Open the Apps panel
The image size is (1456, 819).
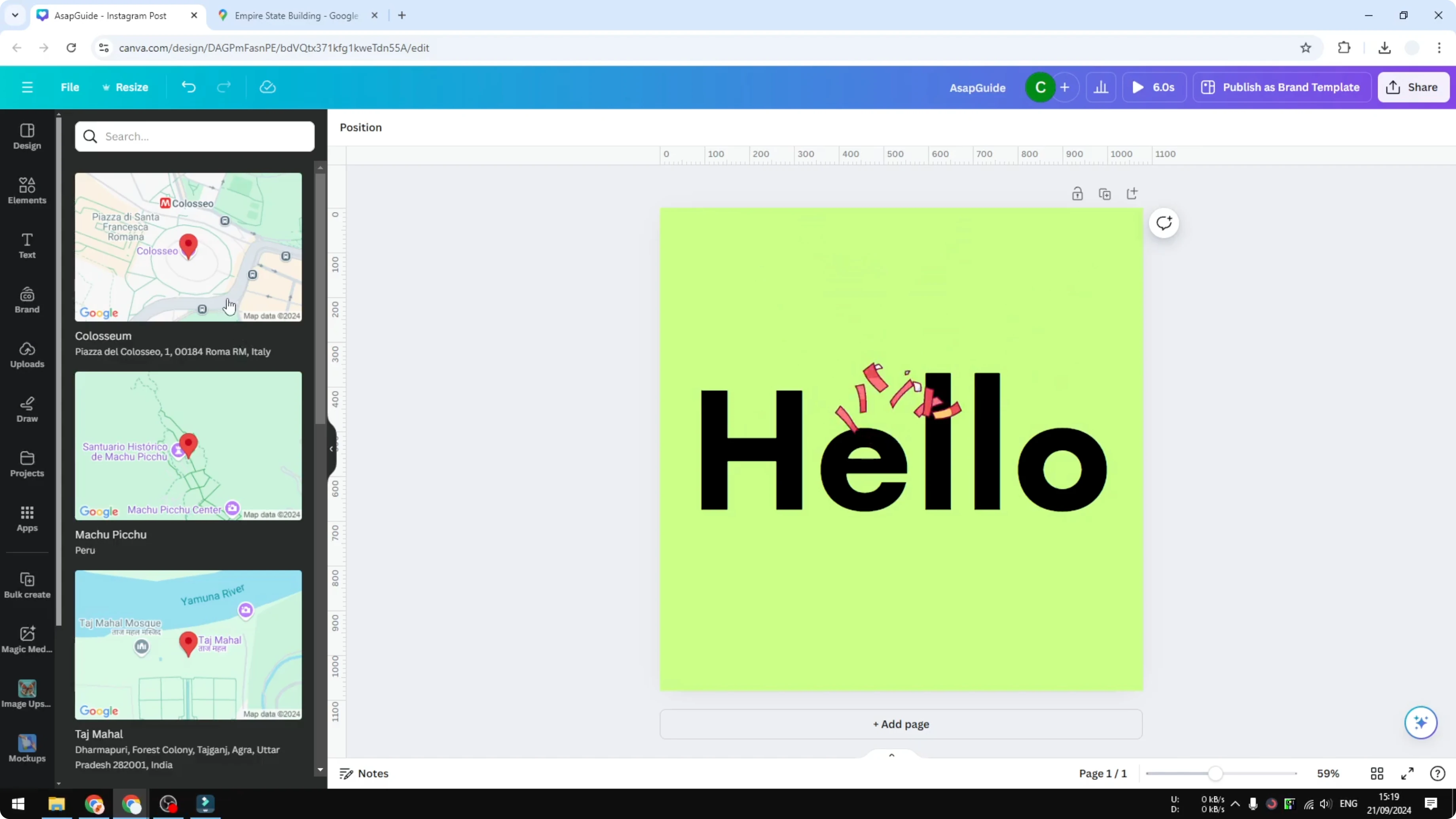click(27, 519)
